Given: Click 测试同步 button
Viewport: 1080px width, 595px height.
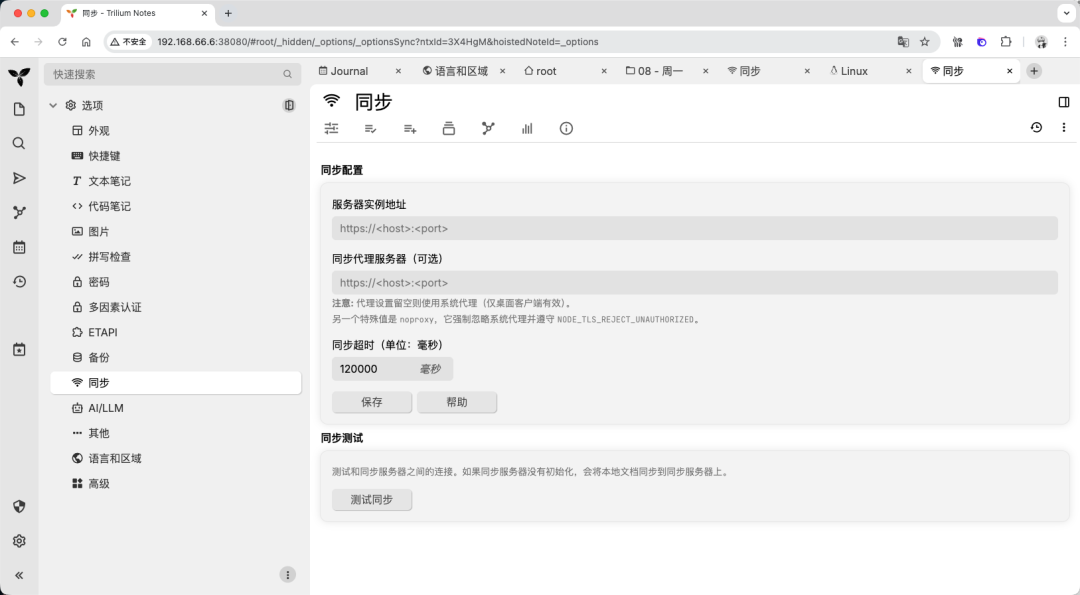Looking at the screenshot, I should tap(372, 499).
